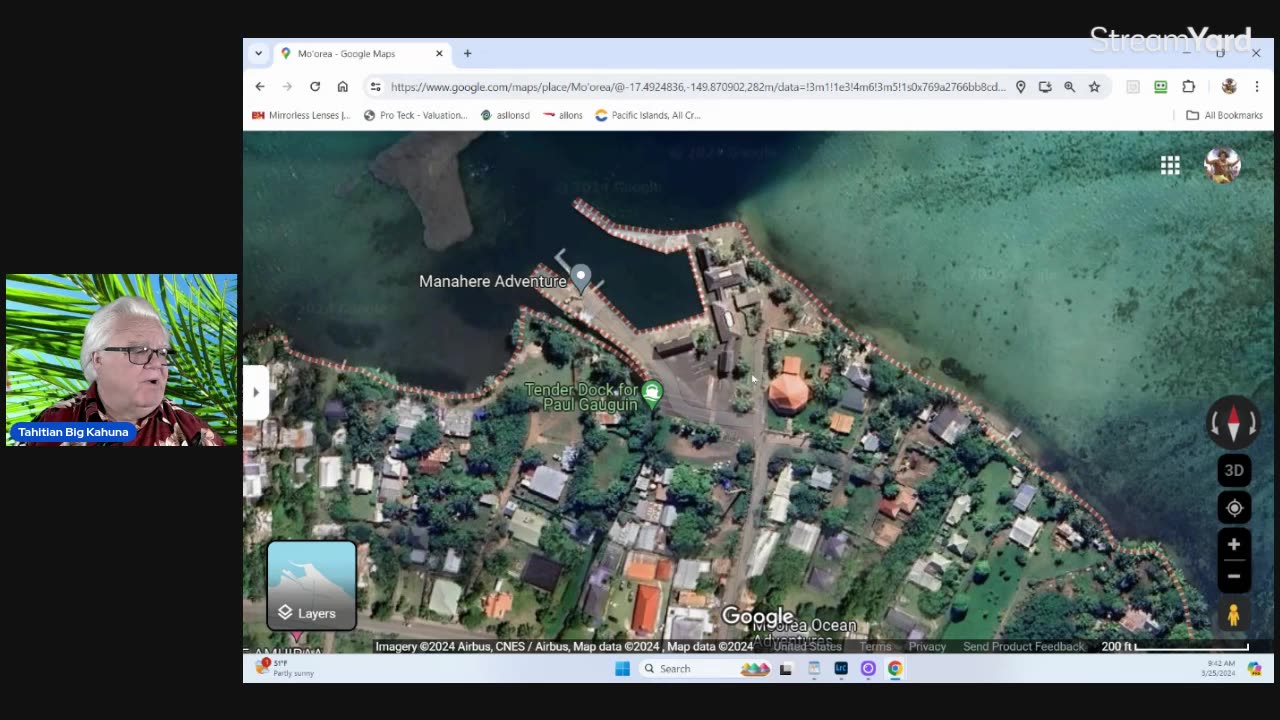
Task: Open the purple circular taskbar app
Action: pyautogui.click(x=868, y=669)
